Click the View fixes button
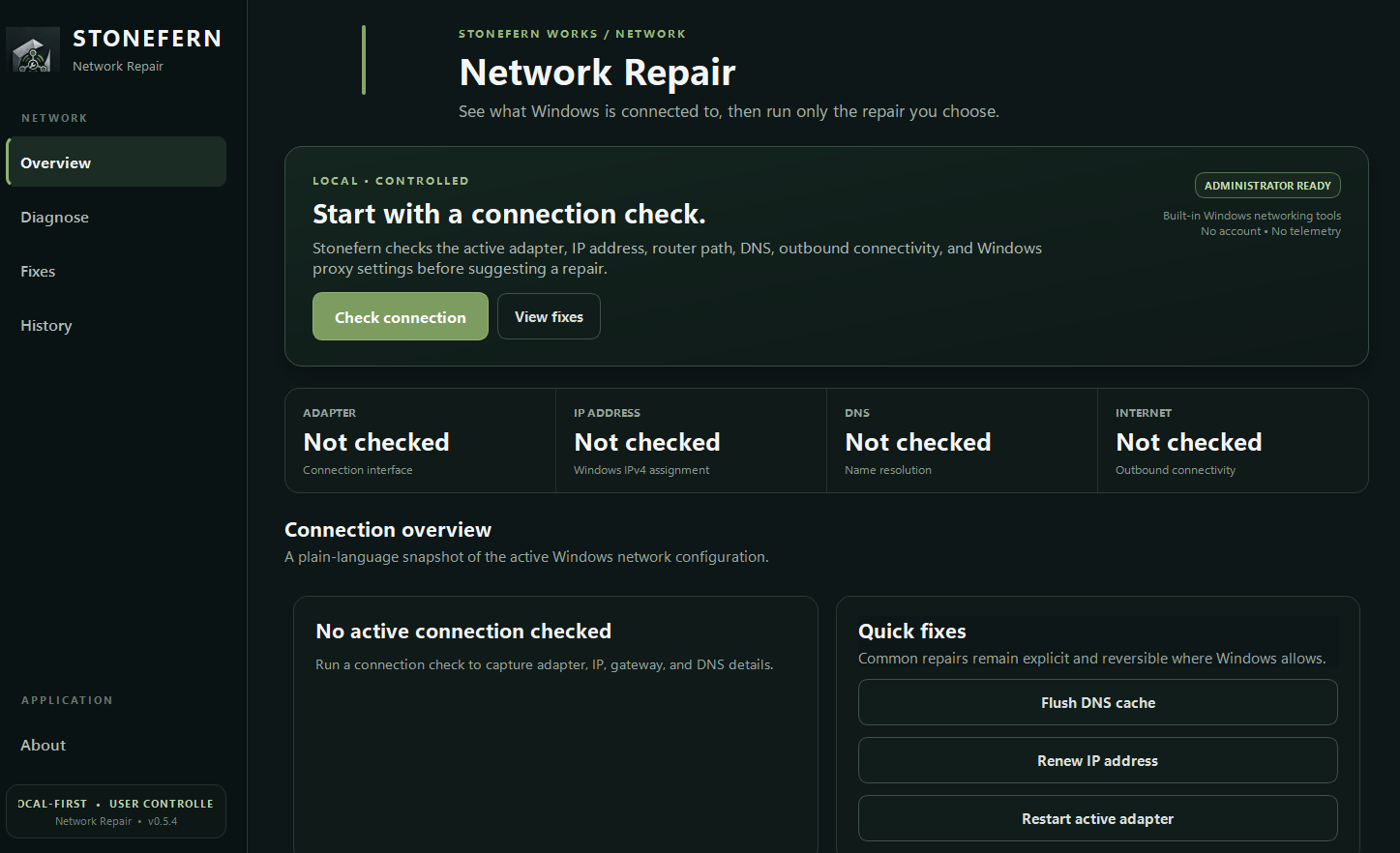 coord(549,316)
